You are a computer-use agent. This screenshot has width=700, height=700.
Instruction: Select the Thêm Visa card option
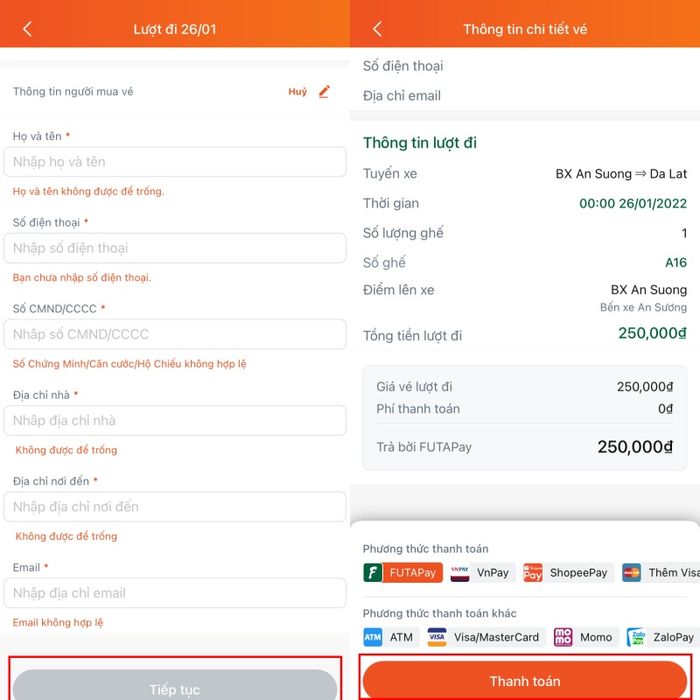[661, 572]
